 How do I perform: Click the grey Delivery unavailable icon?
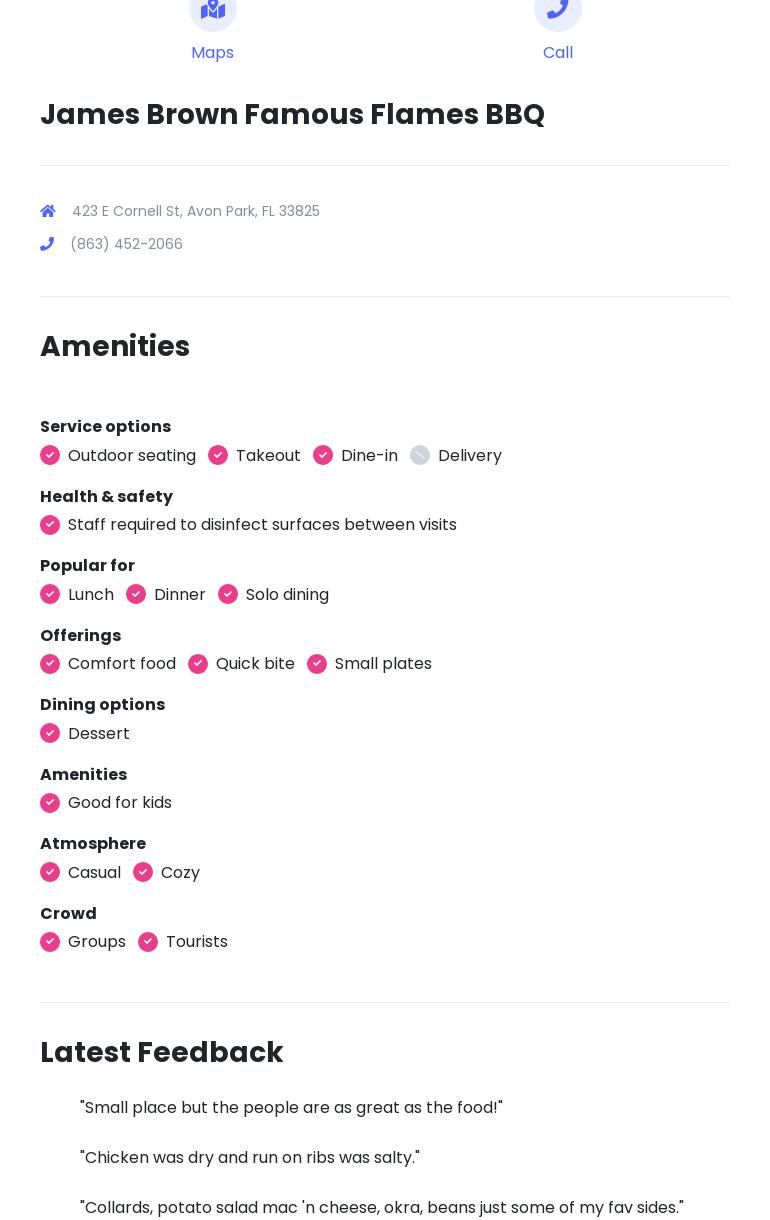(x=420, y=455)
